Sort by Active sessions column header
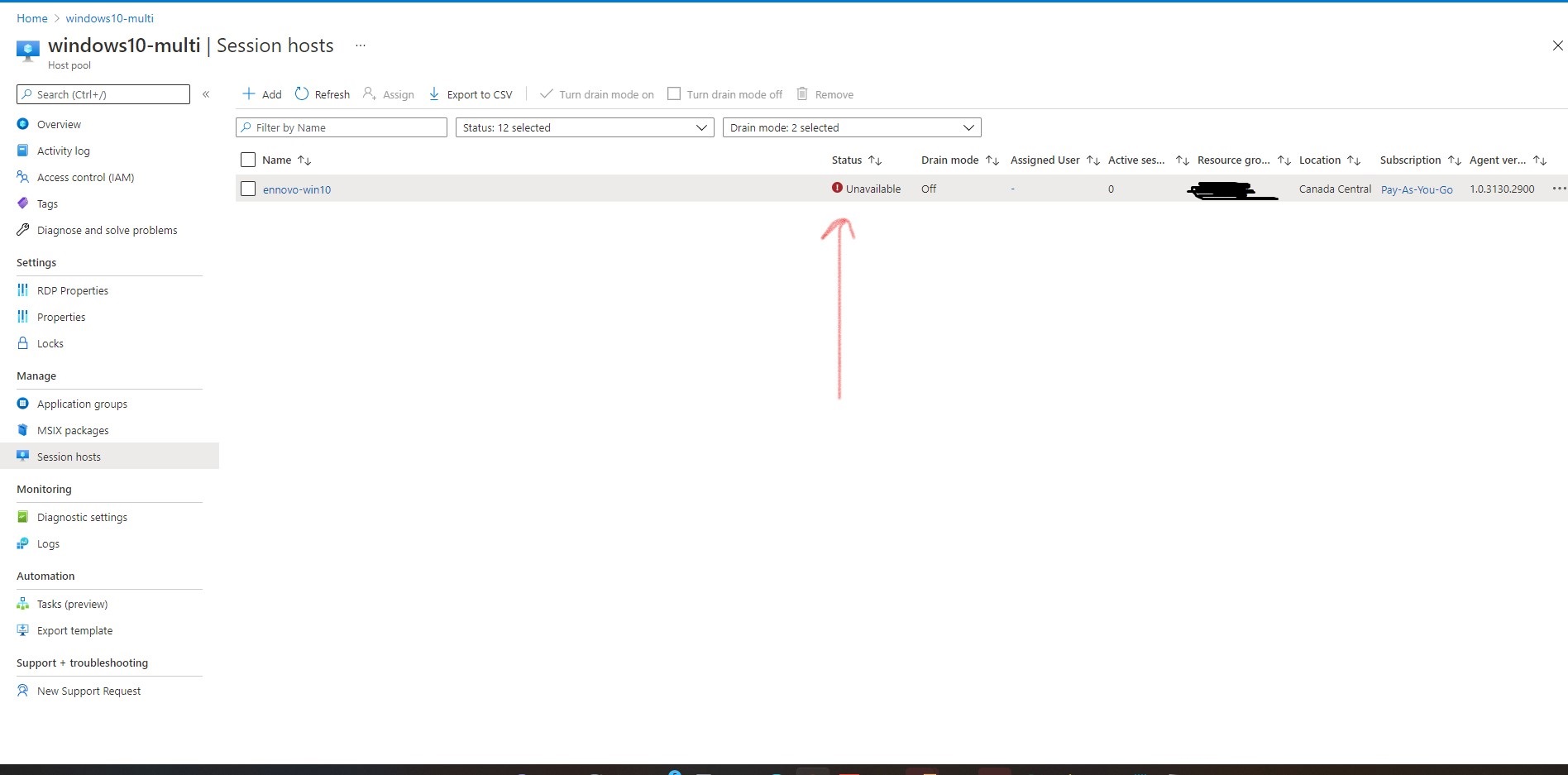 point(1149,160)
